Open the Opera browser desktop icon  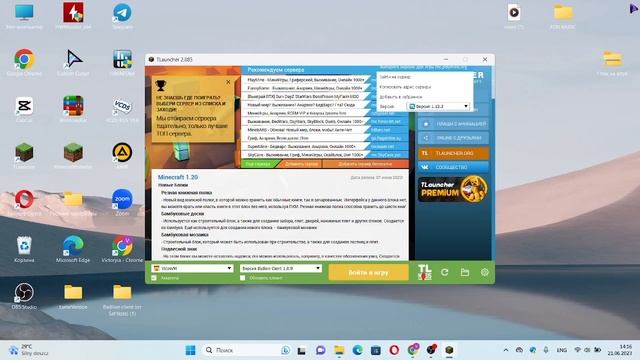pyautogui.click(x=24, y=202)
